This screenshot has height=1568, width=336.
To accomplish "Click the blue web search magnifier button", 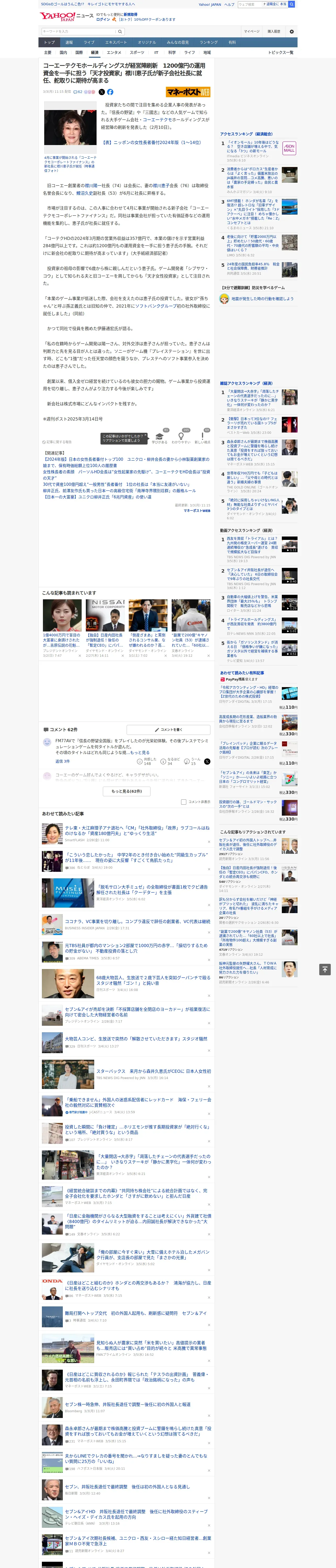I will (292, 4).
